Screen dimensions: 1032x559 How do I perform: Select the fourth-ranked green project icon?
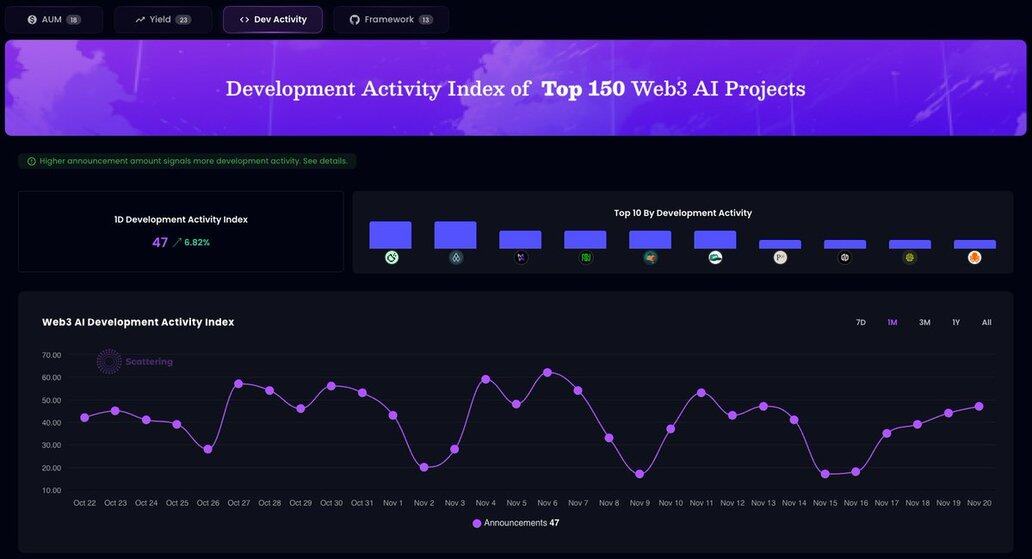586,258
